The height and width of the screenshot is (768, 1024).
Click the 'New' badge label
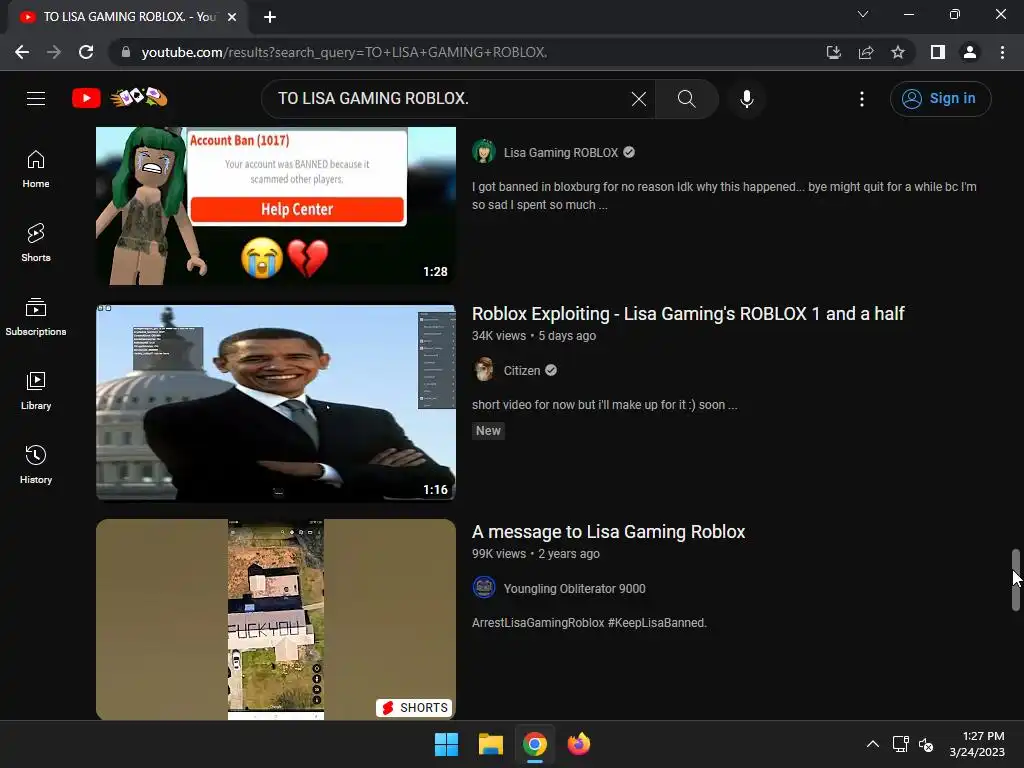[x=488, y=430]
